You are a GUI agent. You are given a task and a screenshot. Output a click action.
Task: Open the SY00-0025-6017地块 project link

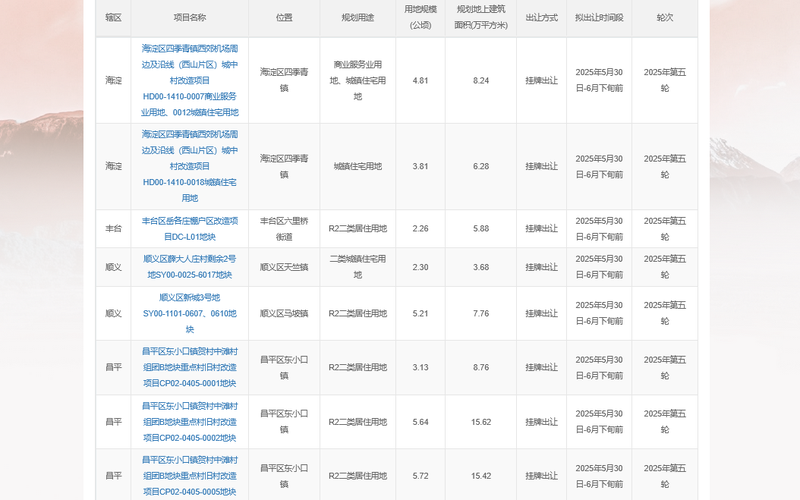click(x=190, y=267)
